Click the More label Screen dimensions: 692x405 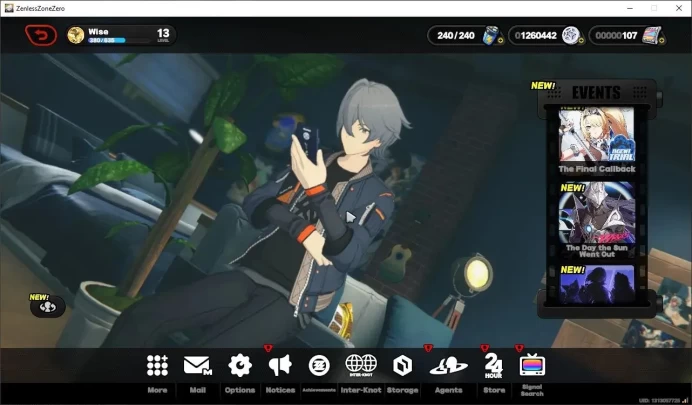pos(157,390)
